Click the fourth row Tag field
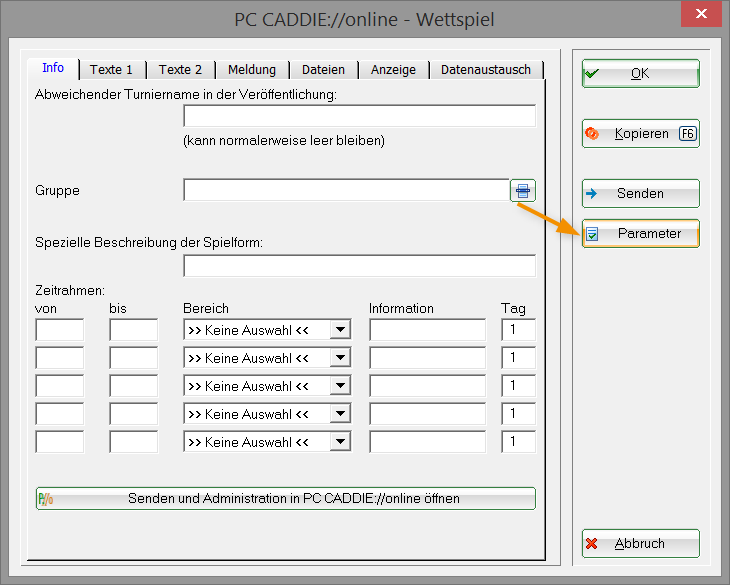 coord(519,414)
